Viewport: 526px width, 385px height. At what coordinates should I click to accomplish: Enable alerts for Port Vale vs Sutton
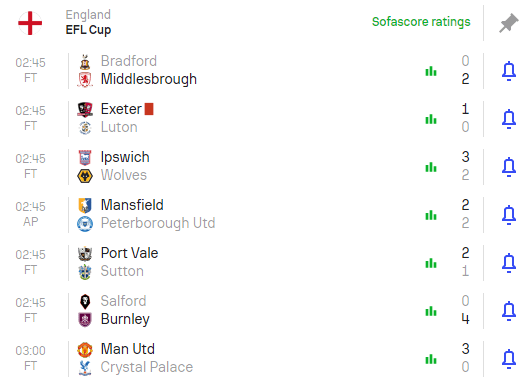[x=509, y=263]
